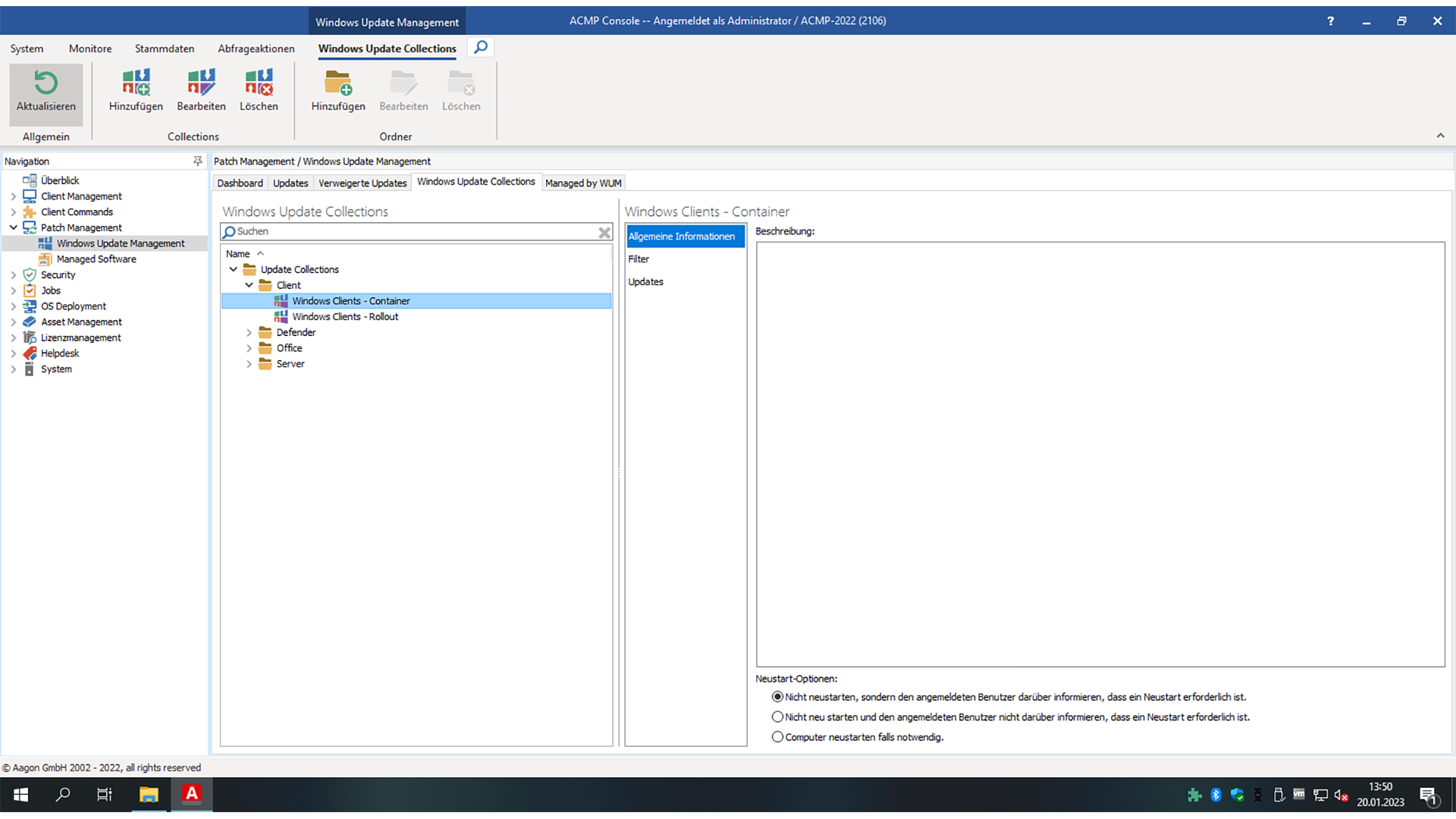1456x819 pixels.
Task: Expand the Server folder
Action: pyautogui.click(x=249, y=364)
